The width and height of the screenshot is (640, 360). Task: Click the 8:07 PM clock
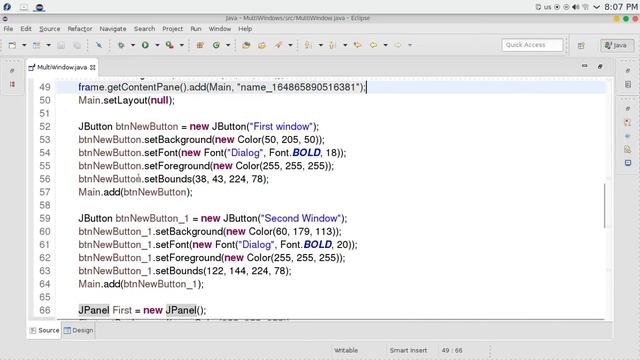click(621, 7)
